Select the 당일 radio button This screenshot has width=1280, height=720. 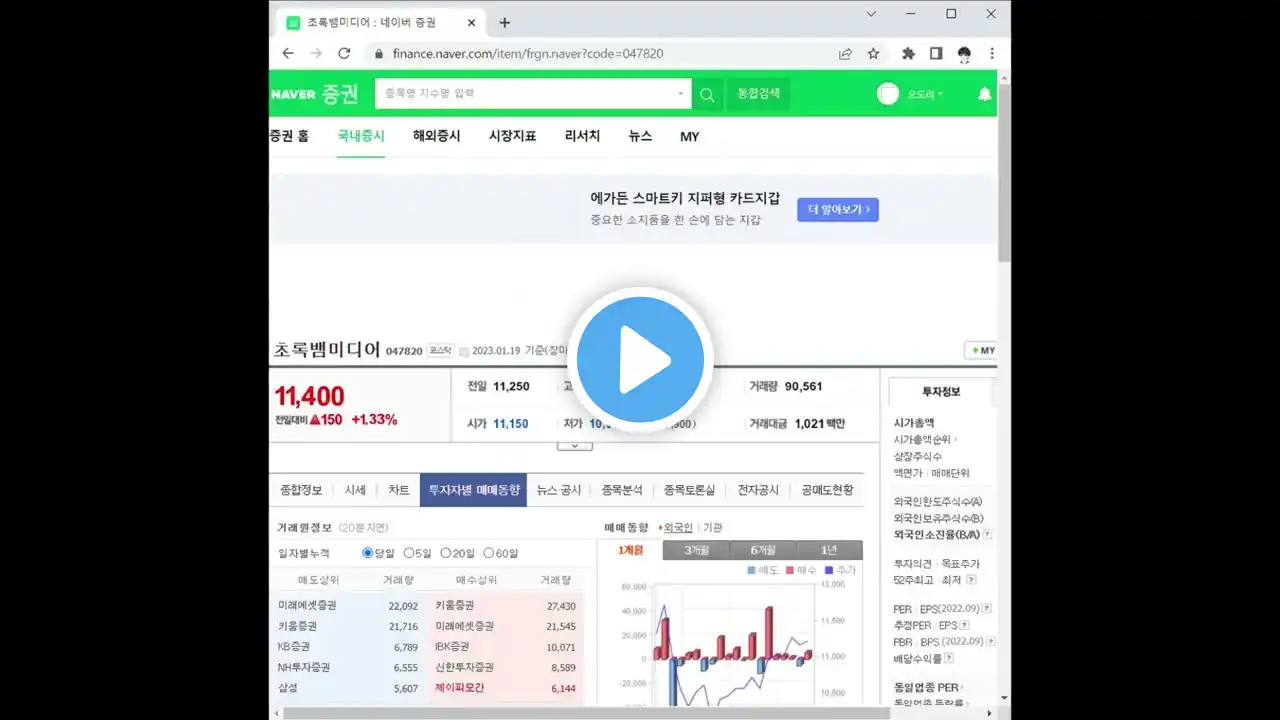point(367,553)
